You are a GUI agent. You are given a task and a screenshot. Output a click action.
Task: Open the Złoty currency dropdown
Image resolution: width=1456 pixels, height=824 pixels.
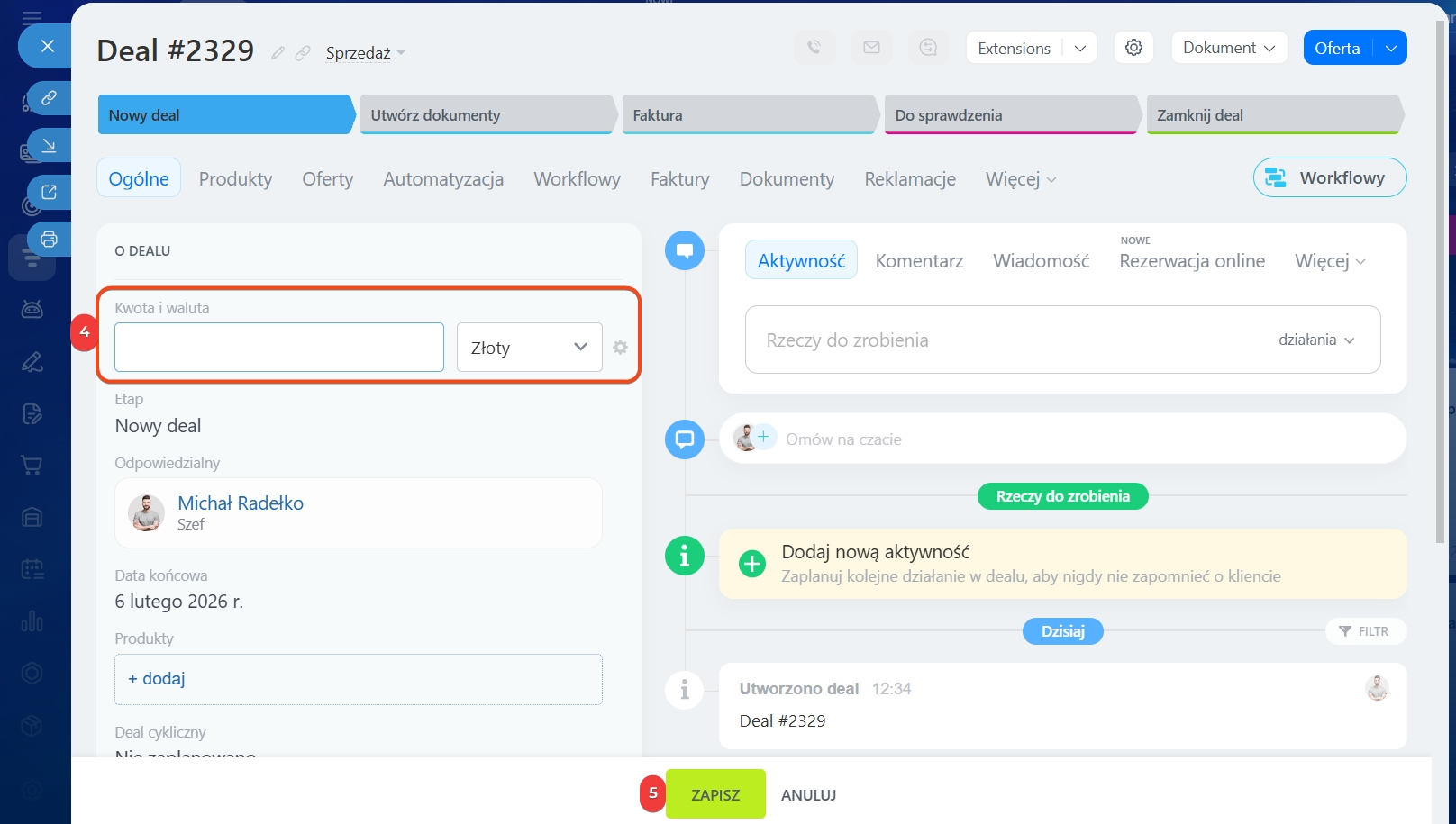(x=529, y=348)
